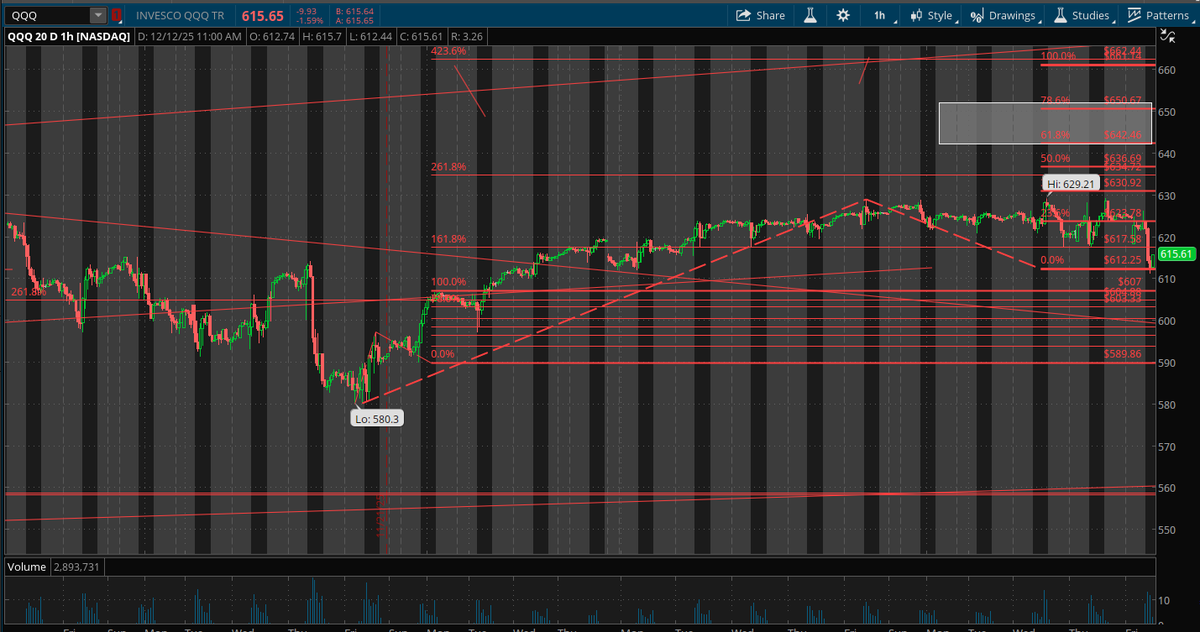Open the Patterns dropdown
Viewport: 1200px width, 632px height.
point(1159,15)
